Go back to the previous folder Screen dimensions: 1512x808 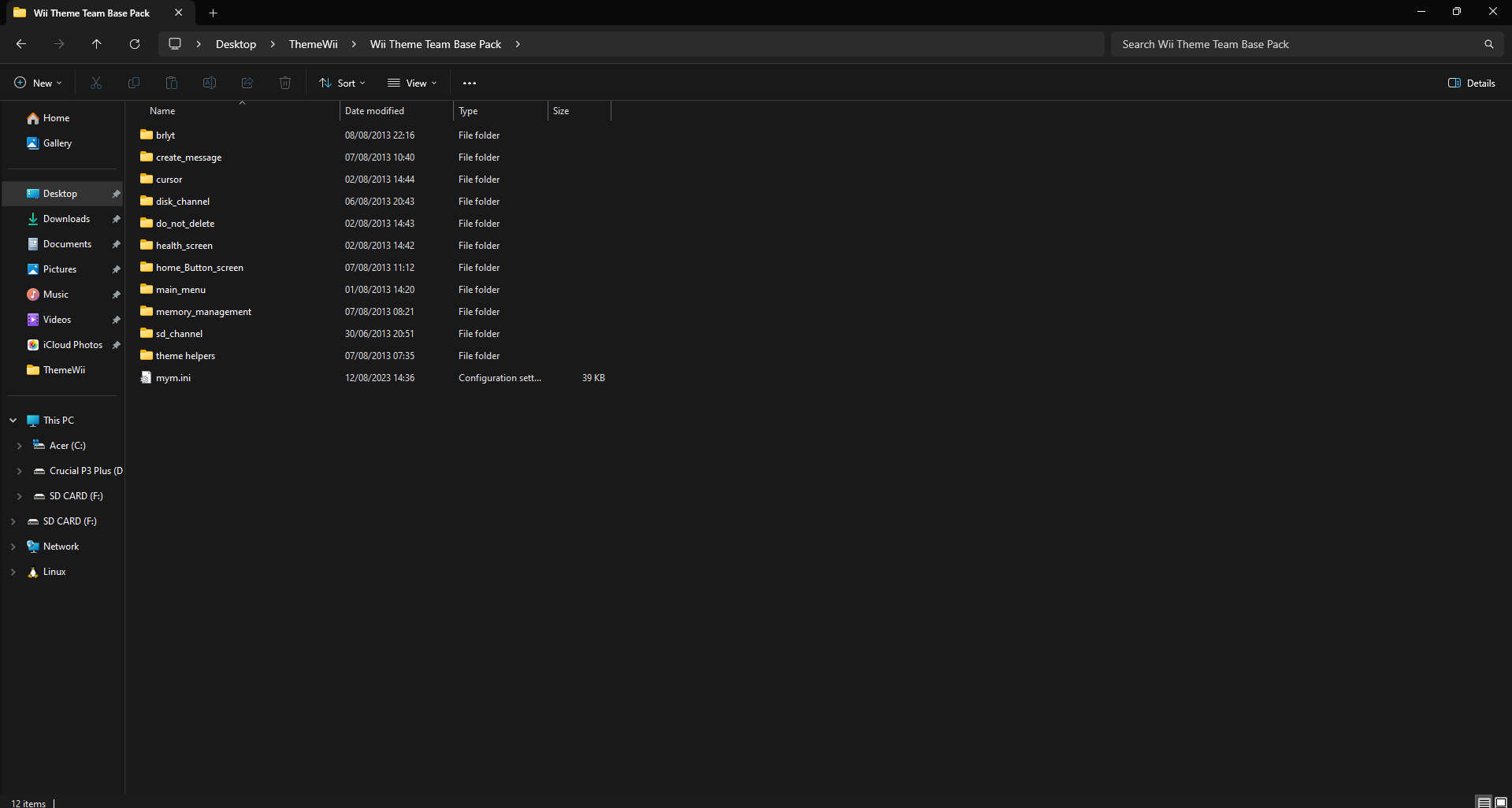[21, 44]
